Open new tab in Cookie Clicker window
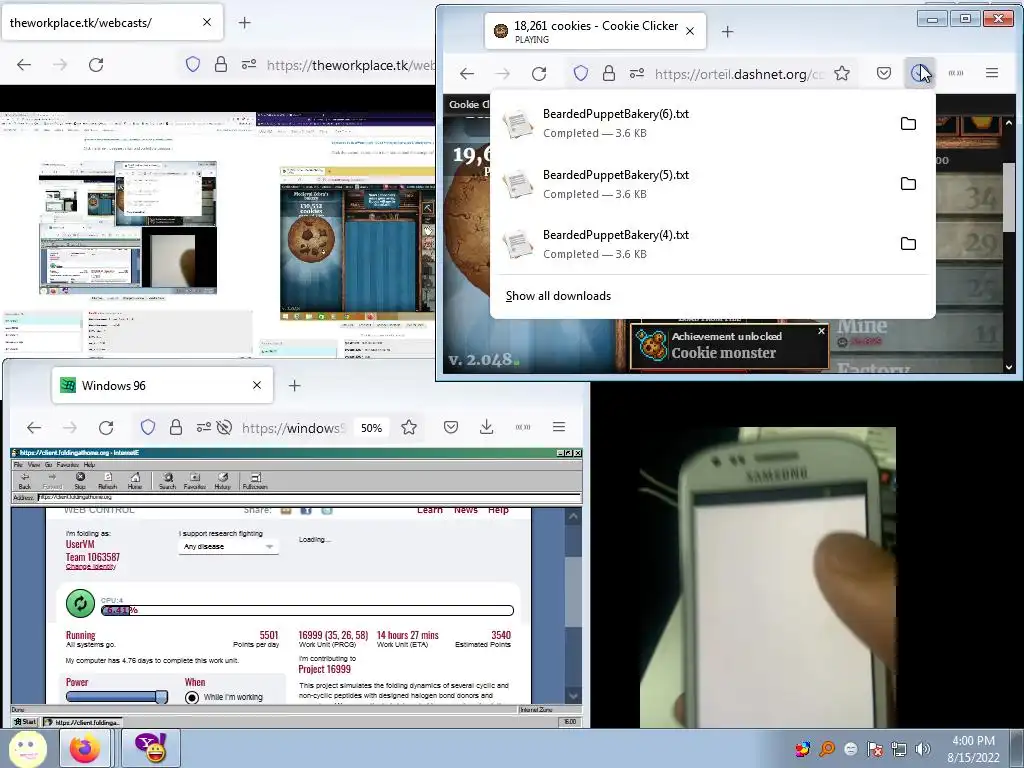This screenshot has width=1024, height=768. (727, 31)
